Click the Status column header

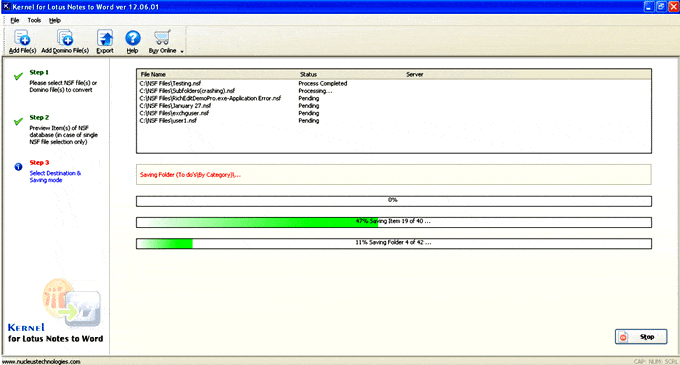308,75
